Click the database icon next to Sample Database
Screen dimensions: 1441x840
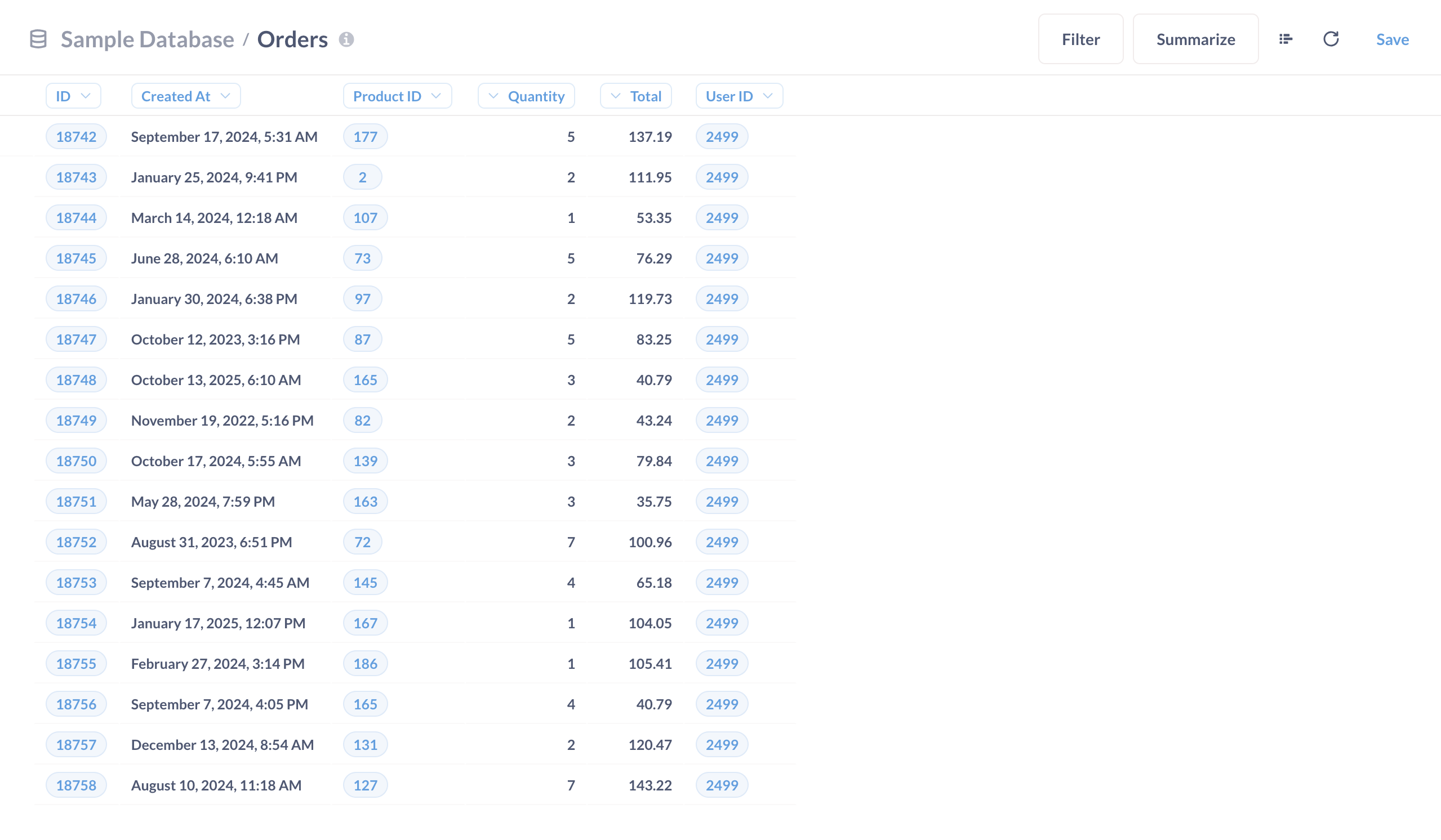(38, 39)
